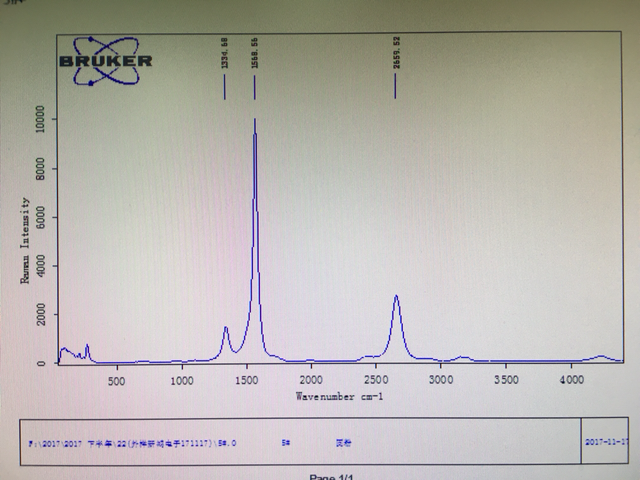This screenshot has width=640, height=480.
Task: Click the Bruker logo in the plot corner
Action: coord(106,61)
